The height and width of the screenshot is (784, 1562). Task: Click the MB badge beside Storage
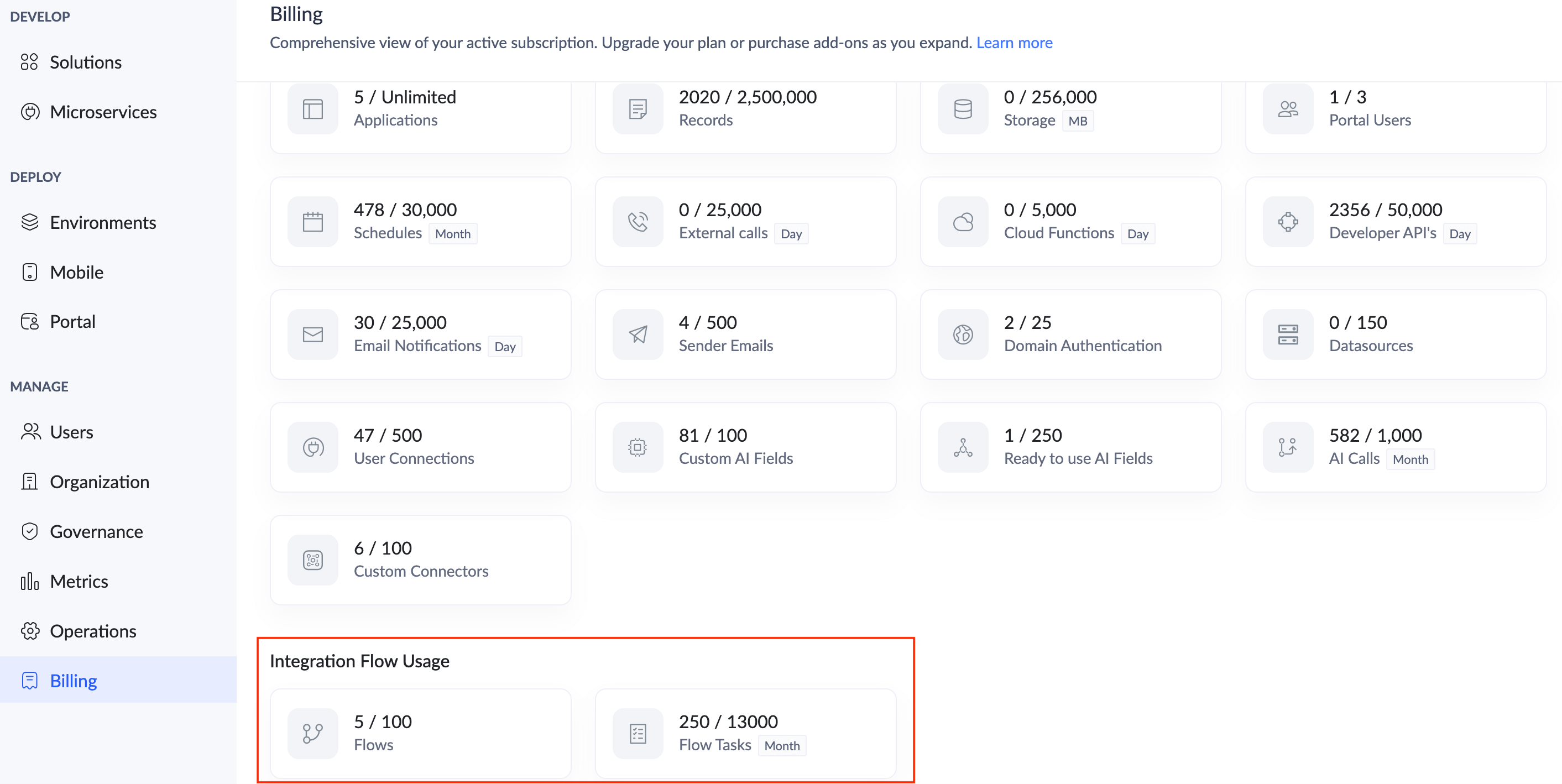pos(1078,121)
